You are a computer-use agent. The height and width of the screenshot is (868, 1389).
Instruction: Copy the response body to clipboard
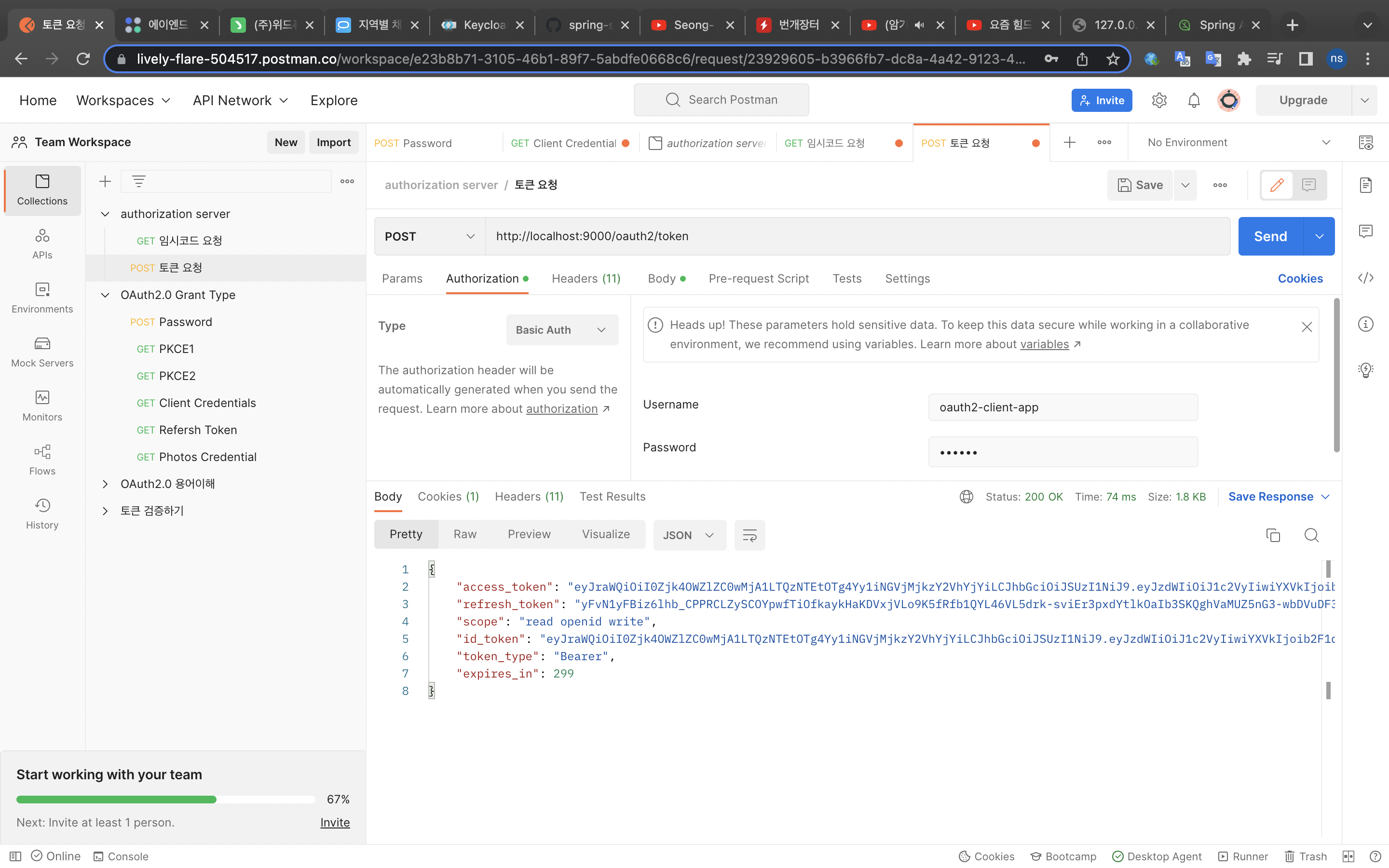point(1273,535)
